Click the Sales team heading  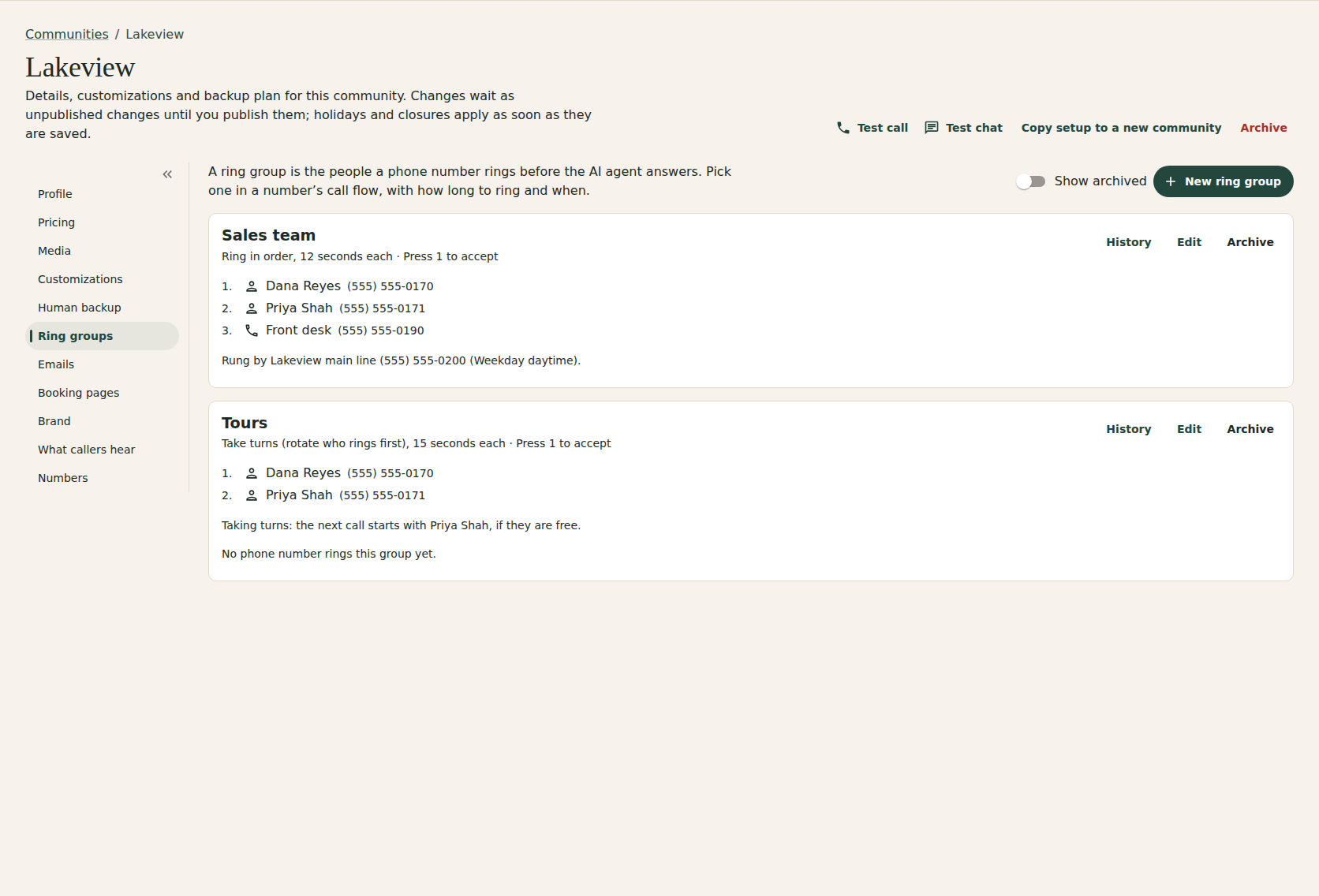(x=268, y=235)
